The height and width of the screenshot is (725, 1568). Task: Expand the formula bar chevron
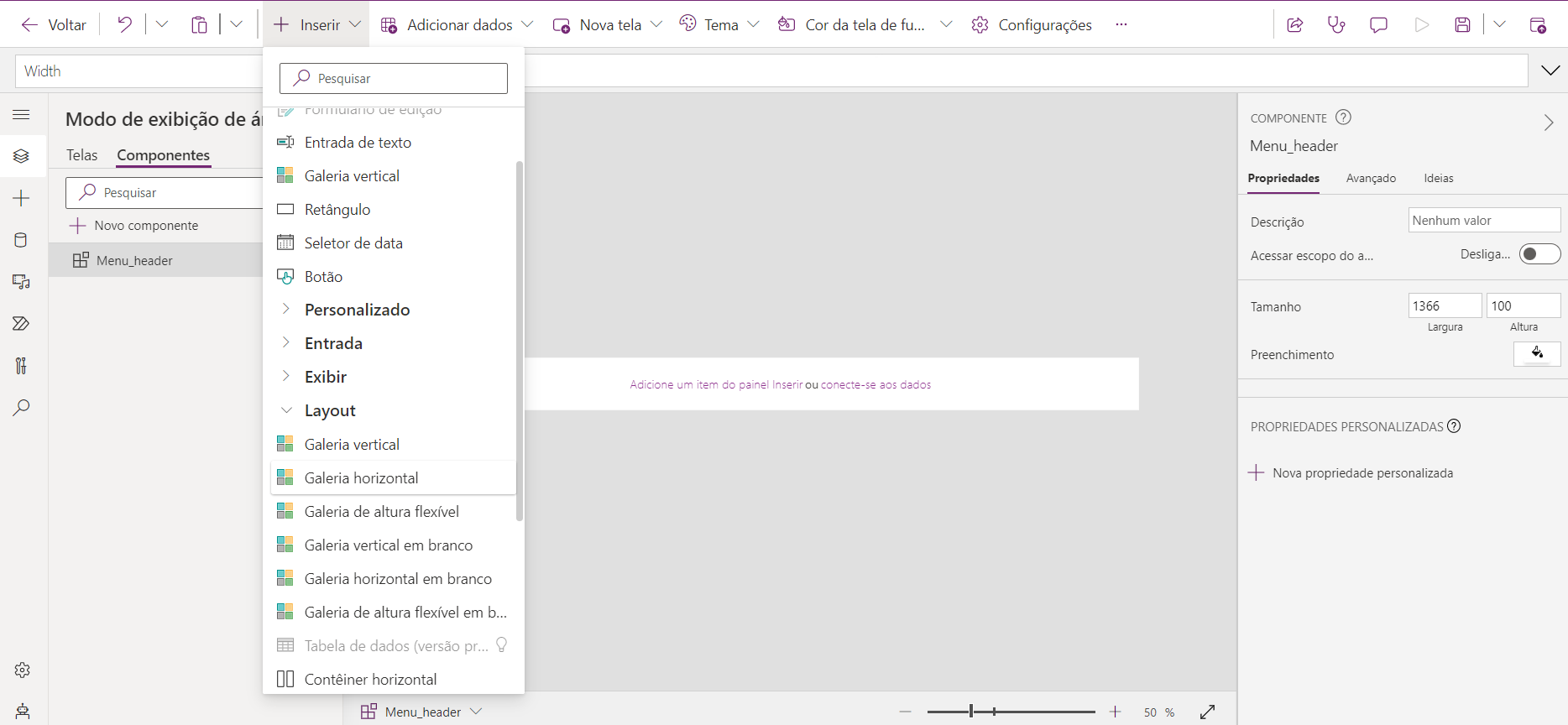[1550, 70]
